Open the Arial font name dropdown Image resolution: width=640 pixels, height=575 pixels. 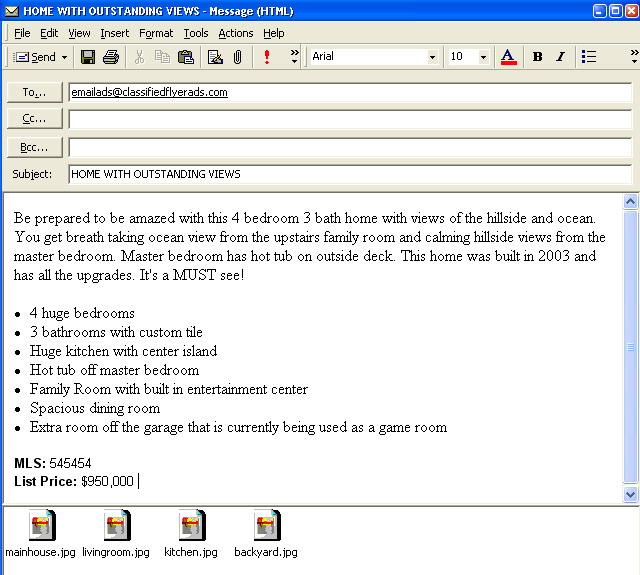pyautogui.click(x=432, y=57)
